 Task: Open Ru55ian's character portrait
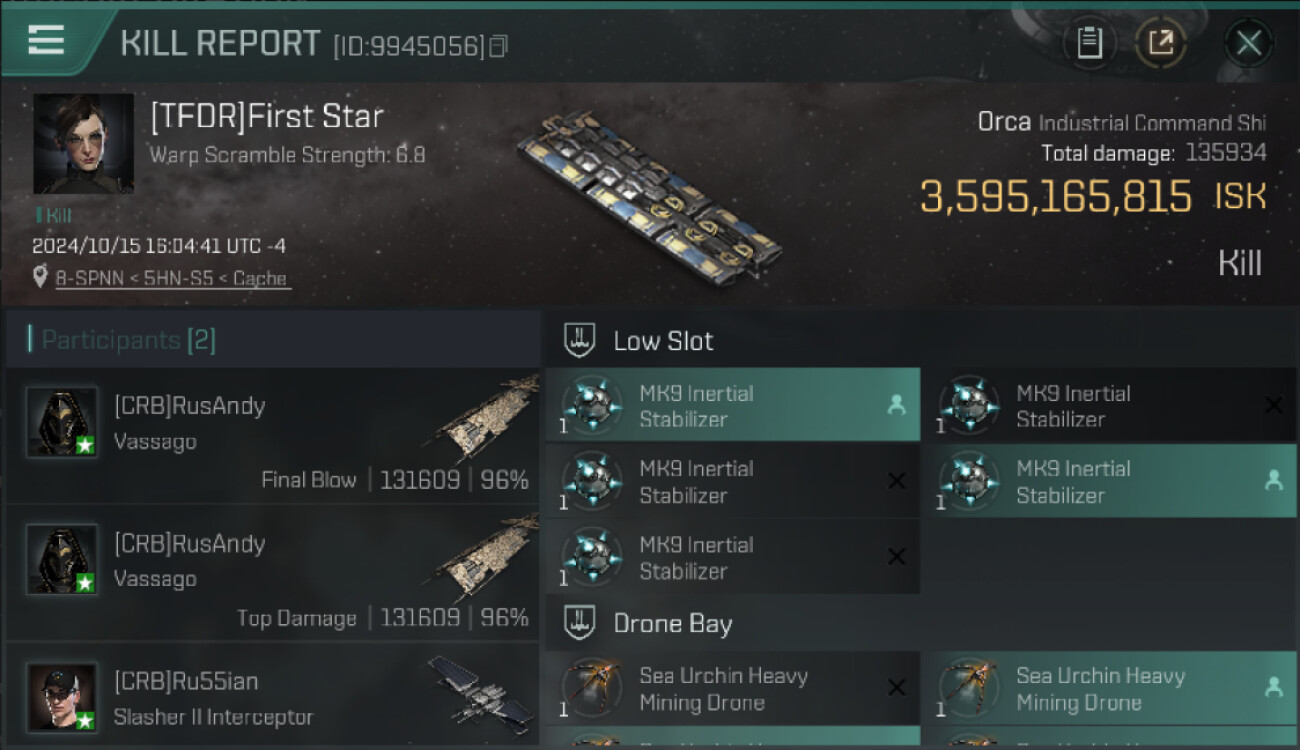point(62,696)
